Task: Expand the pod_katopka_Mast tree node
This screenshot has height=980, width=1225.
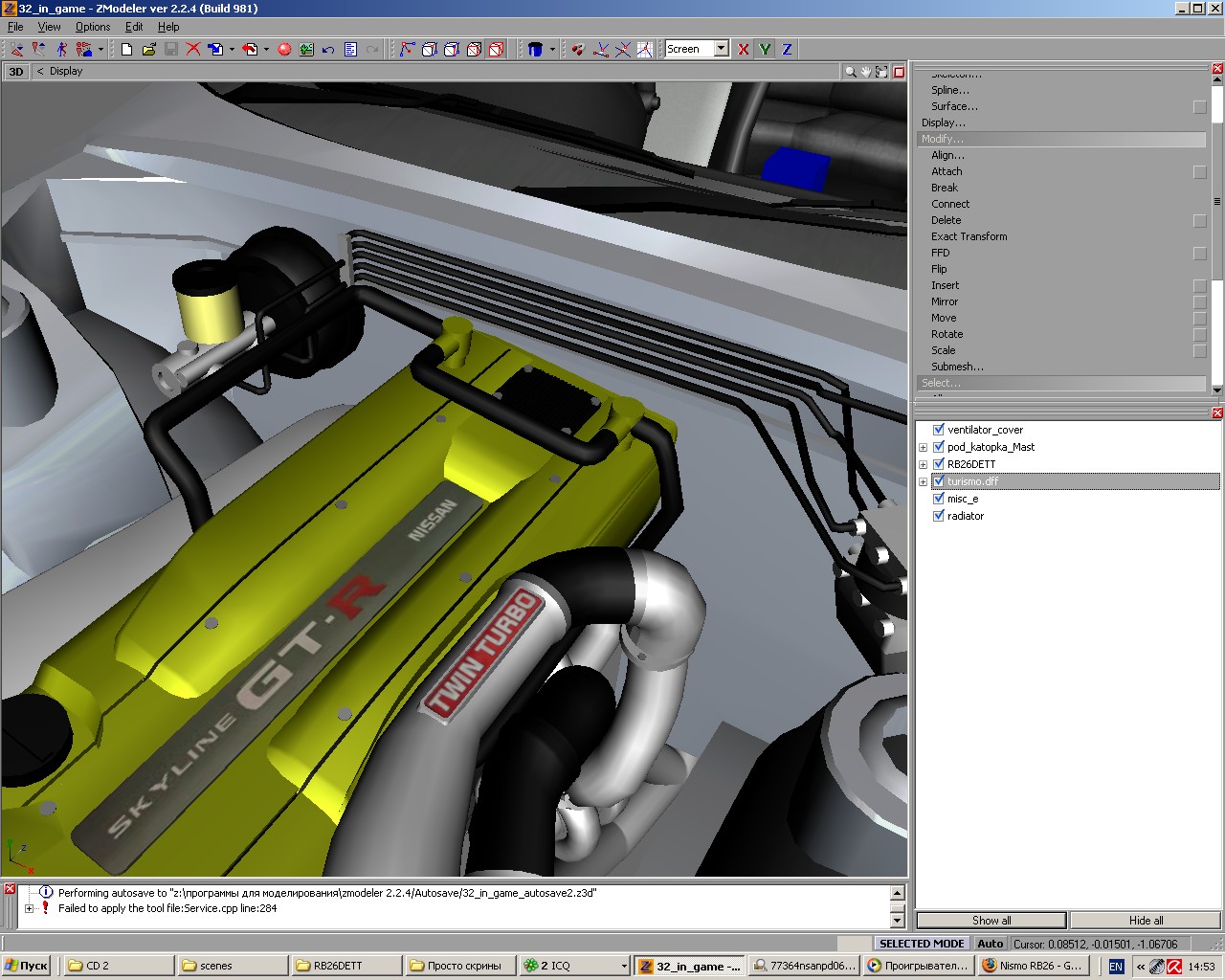Action: pos(924,447)
